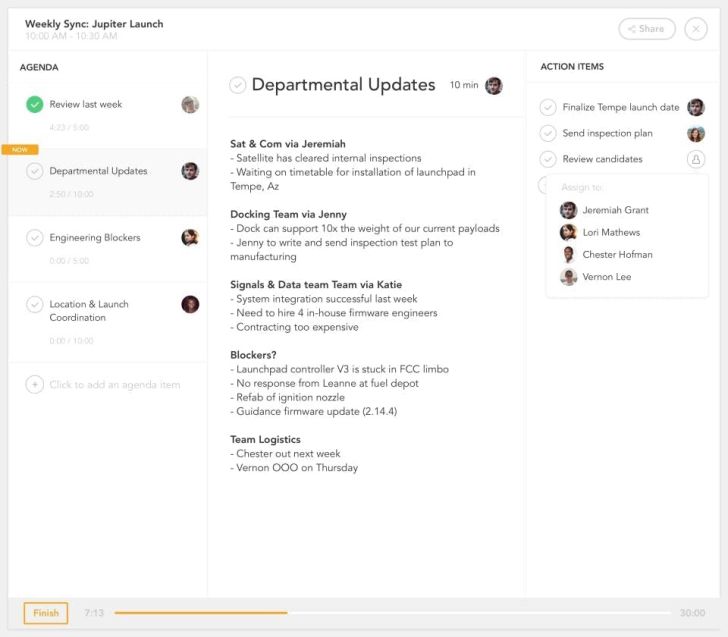Click the 10:00 AM - 10:30 AM time
This screenshot has height=637, width=728.
(71, 36)
